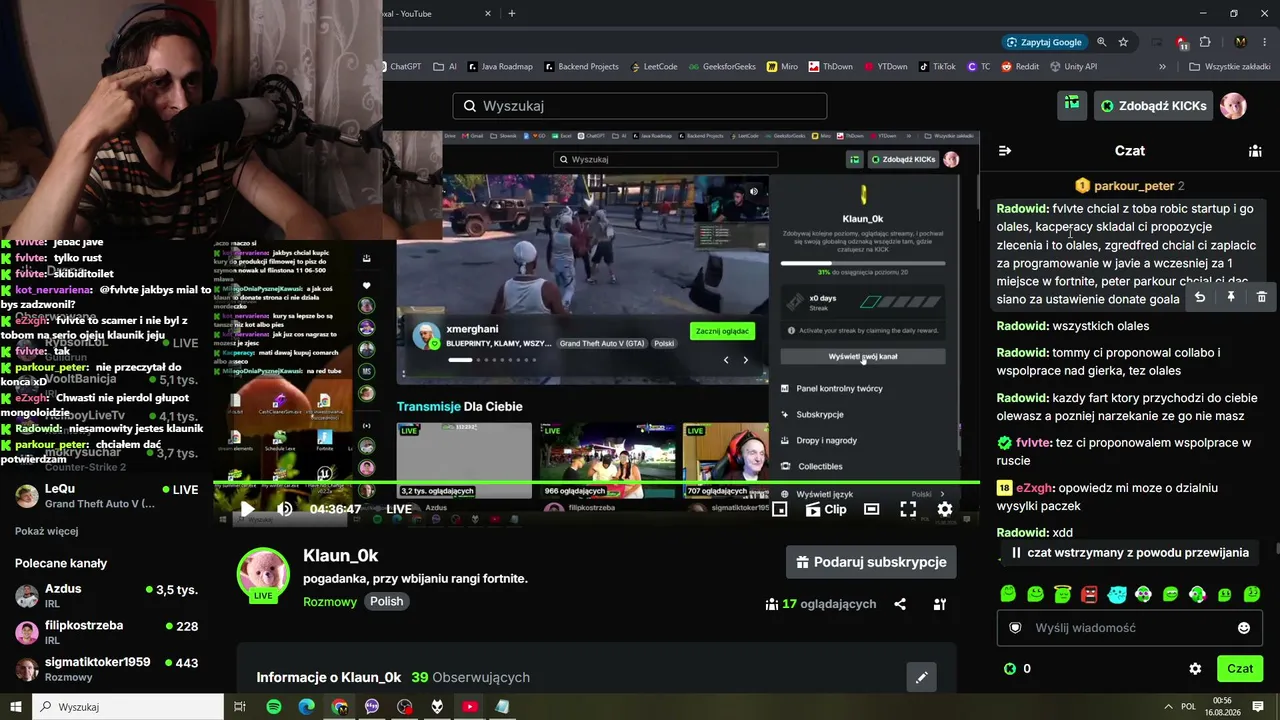The width and height of the screenshot is (1280, 720).
Task: Show more bookmarks chevron
Action: (1162, 67)
